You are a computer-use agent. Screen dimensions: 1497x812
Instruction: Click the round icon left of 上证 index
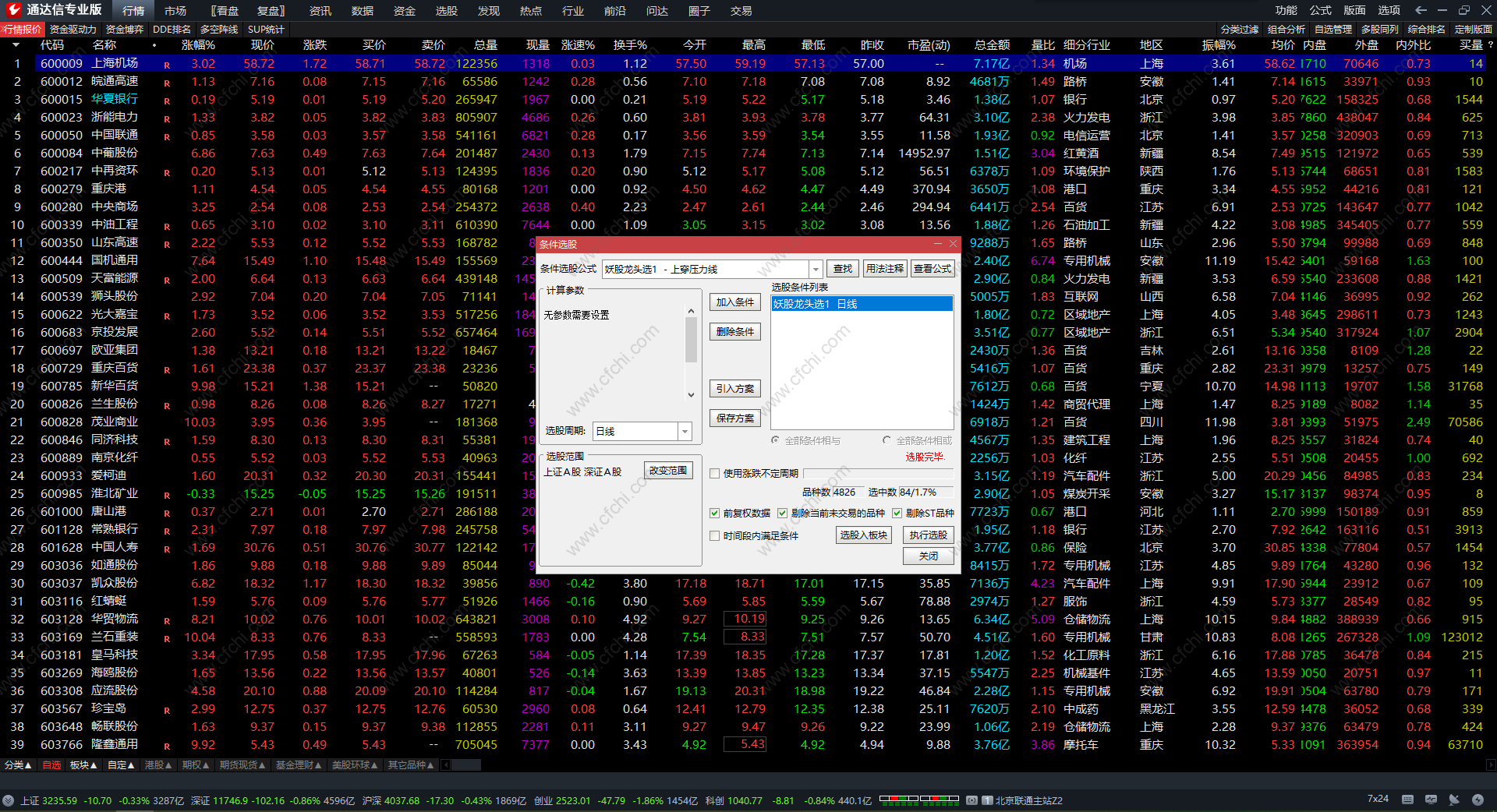(x=9, y=800)
